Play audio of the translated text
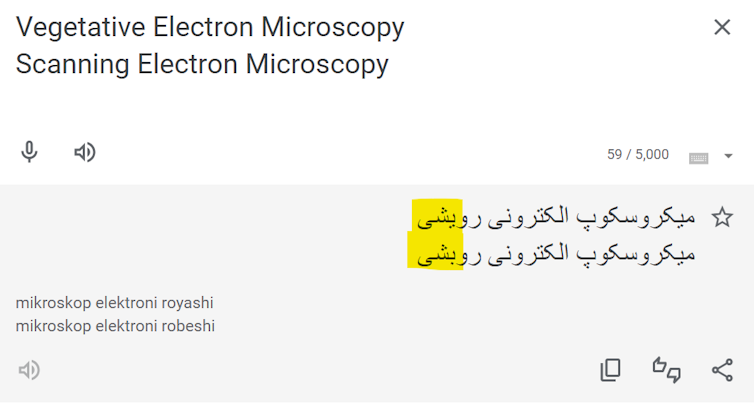The image size is (754, 404). [x=29, y=370]
